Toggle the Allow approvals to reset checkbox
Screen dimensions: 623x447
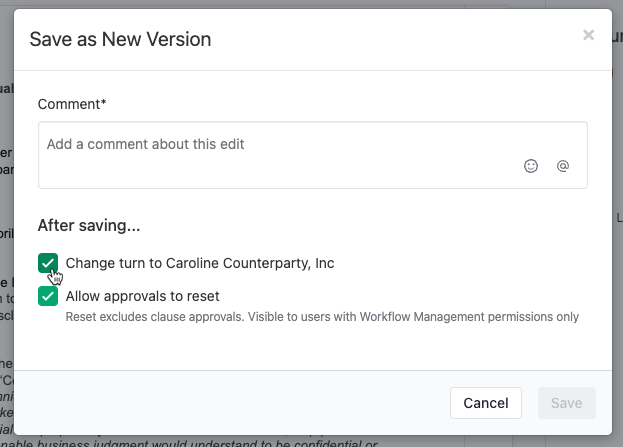(48, 296)
